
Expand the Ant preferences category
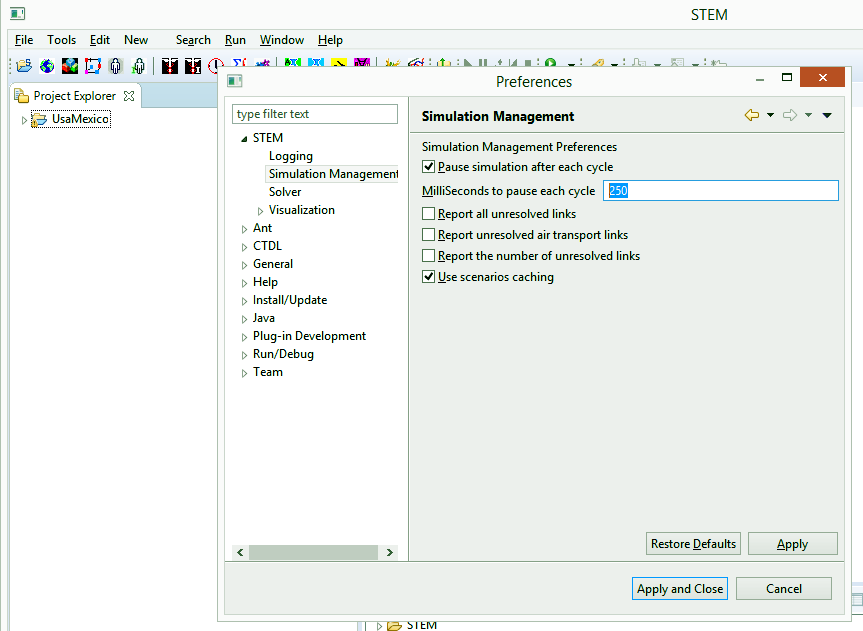click(244, 229)
